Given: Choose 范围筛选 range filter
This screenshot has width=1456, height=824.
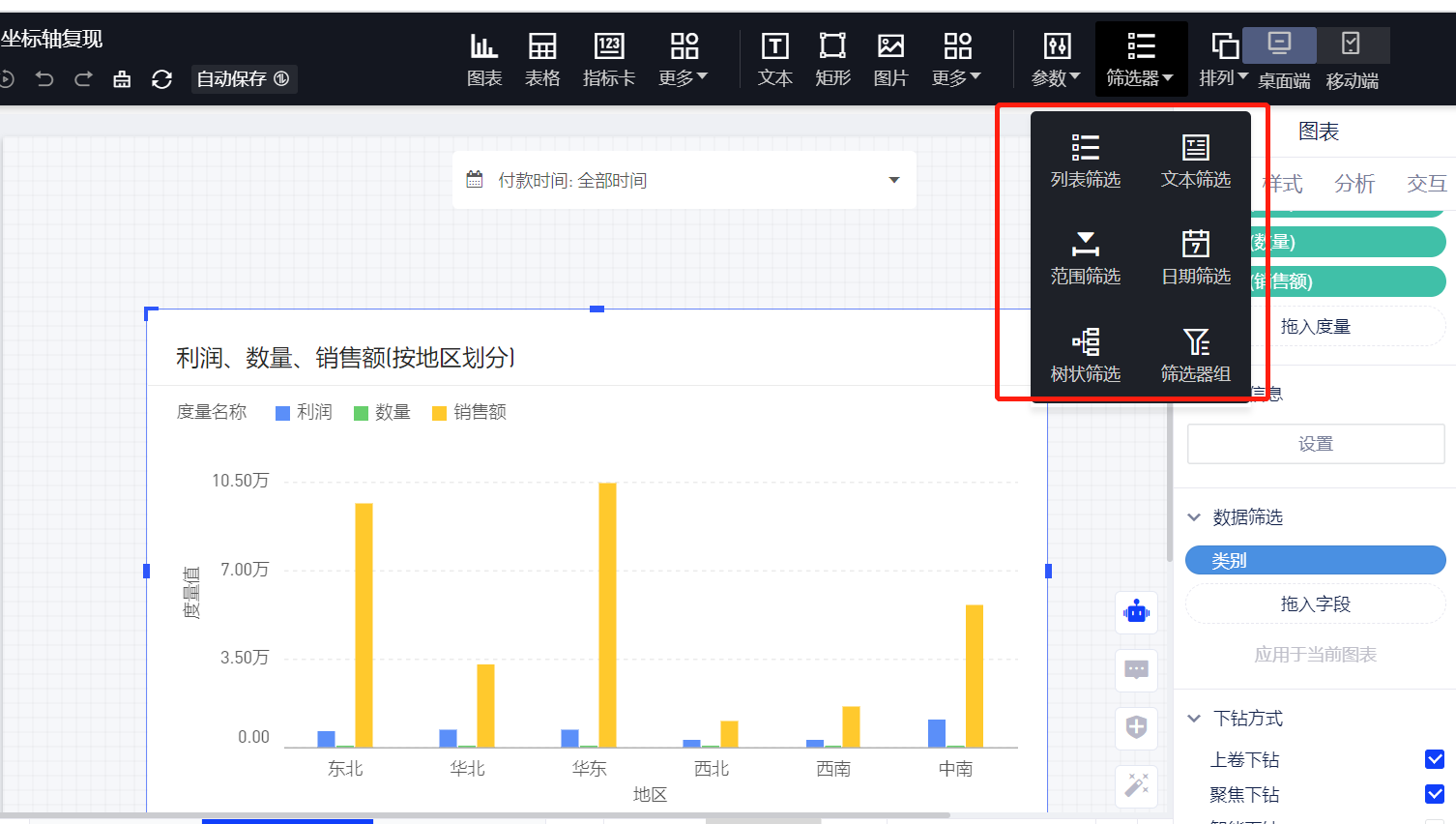Looking at the screenshot, I should coord(1086,257).
